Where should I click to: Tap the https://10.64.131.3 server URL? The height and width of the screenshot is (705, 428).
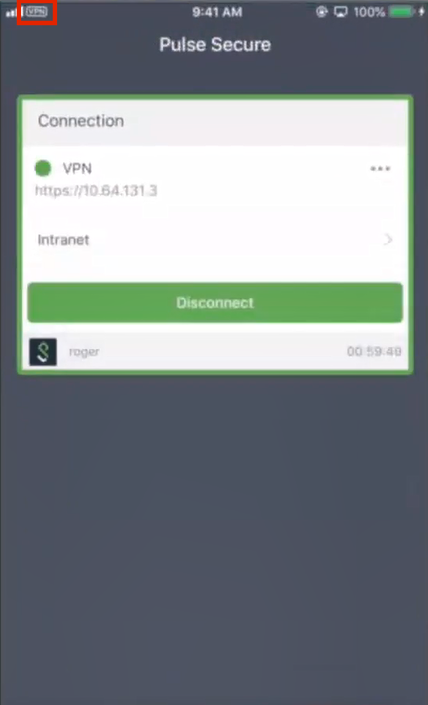point(96,191)
